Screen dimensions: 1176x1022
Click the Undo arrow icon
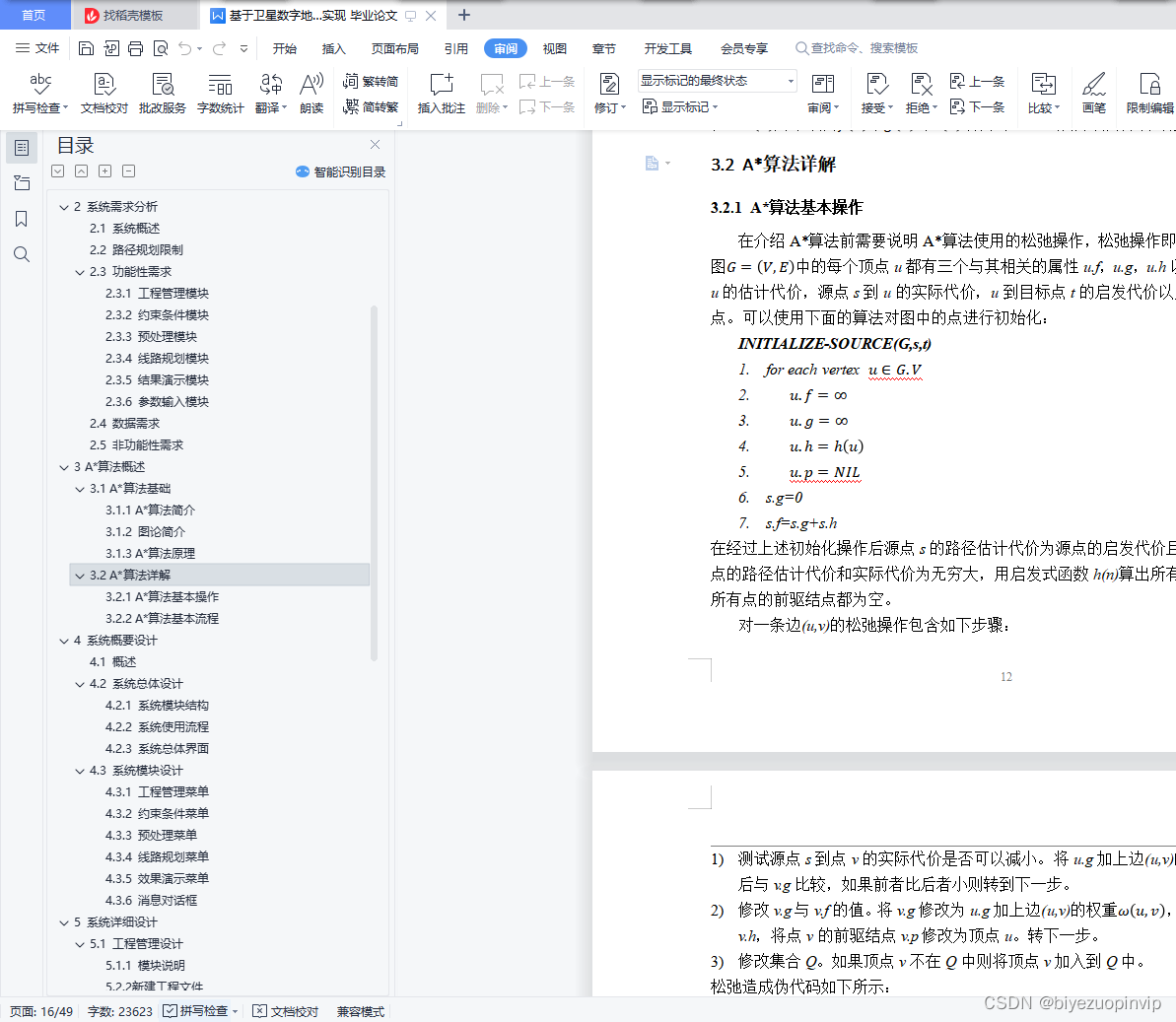tap(185, 48)
